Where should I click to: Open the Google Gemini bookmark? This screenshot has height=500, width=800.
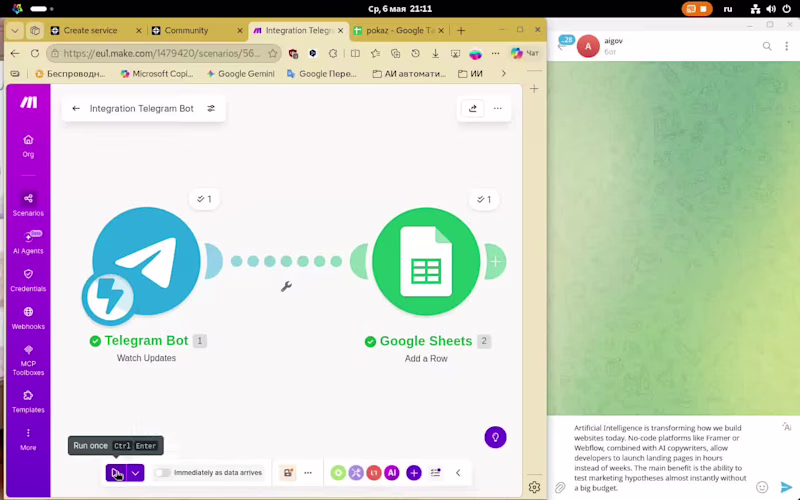click(x=240, y=73)
